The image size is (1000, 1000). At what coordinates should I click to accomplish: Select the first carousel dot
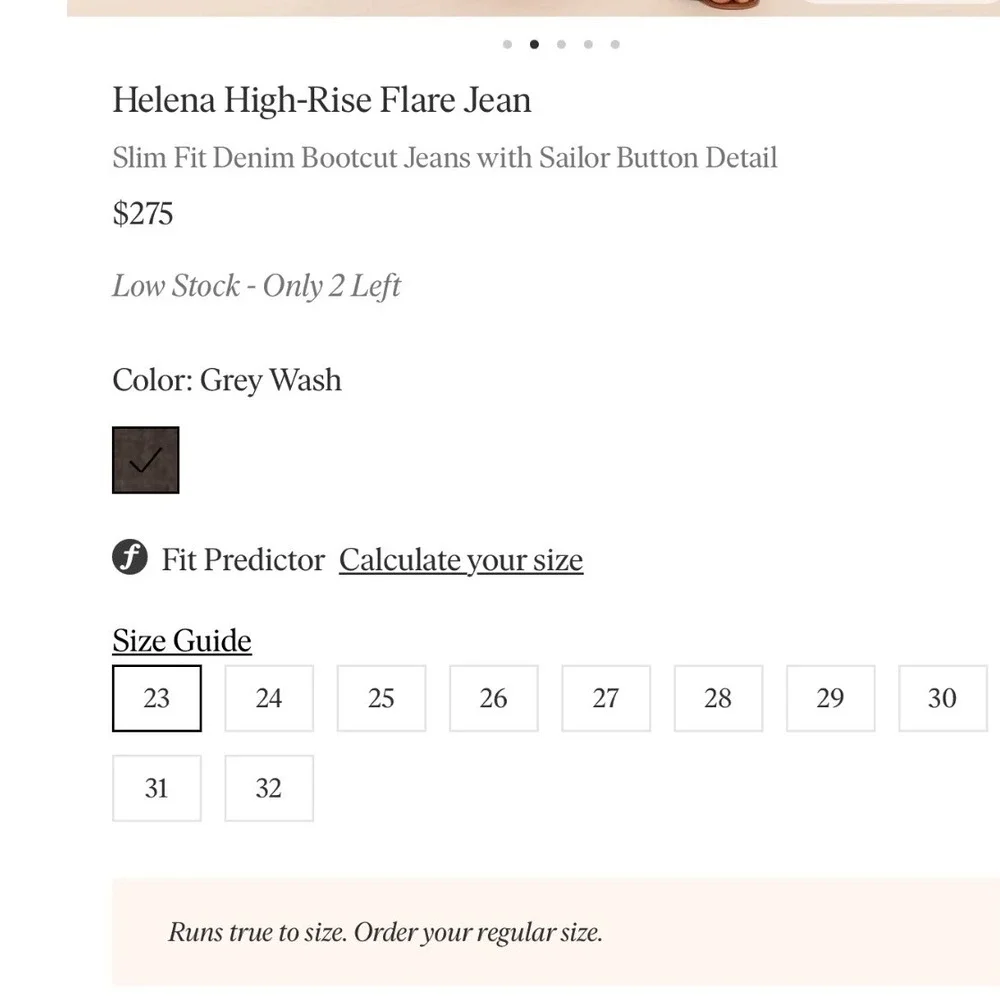coord(507,44)
